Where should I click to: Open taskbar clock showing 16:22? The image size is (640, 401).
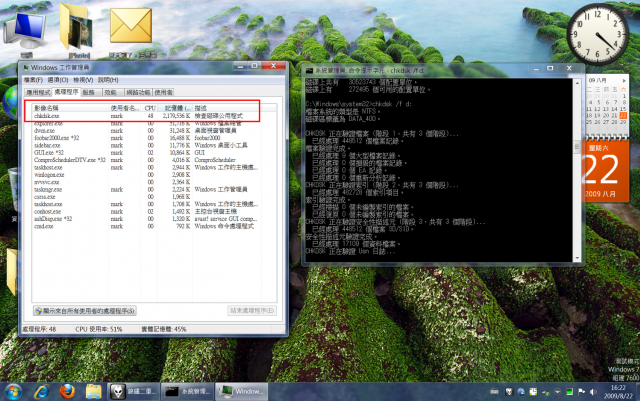618,392
